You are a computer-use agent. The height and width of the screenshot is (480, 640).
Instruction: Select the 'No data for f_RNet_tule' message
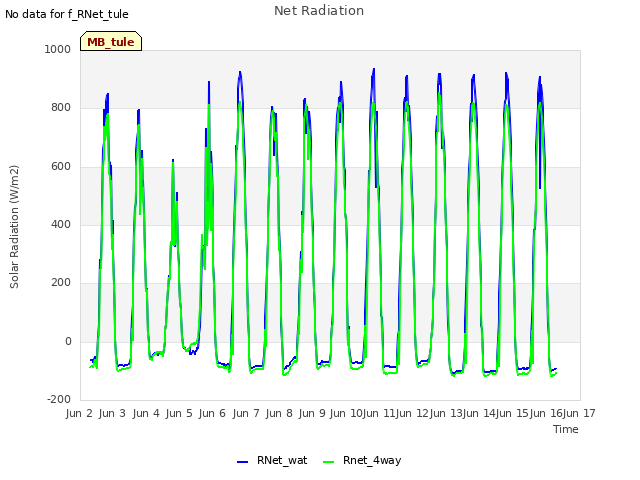(67, 14)
